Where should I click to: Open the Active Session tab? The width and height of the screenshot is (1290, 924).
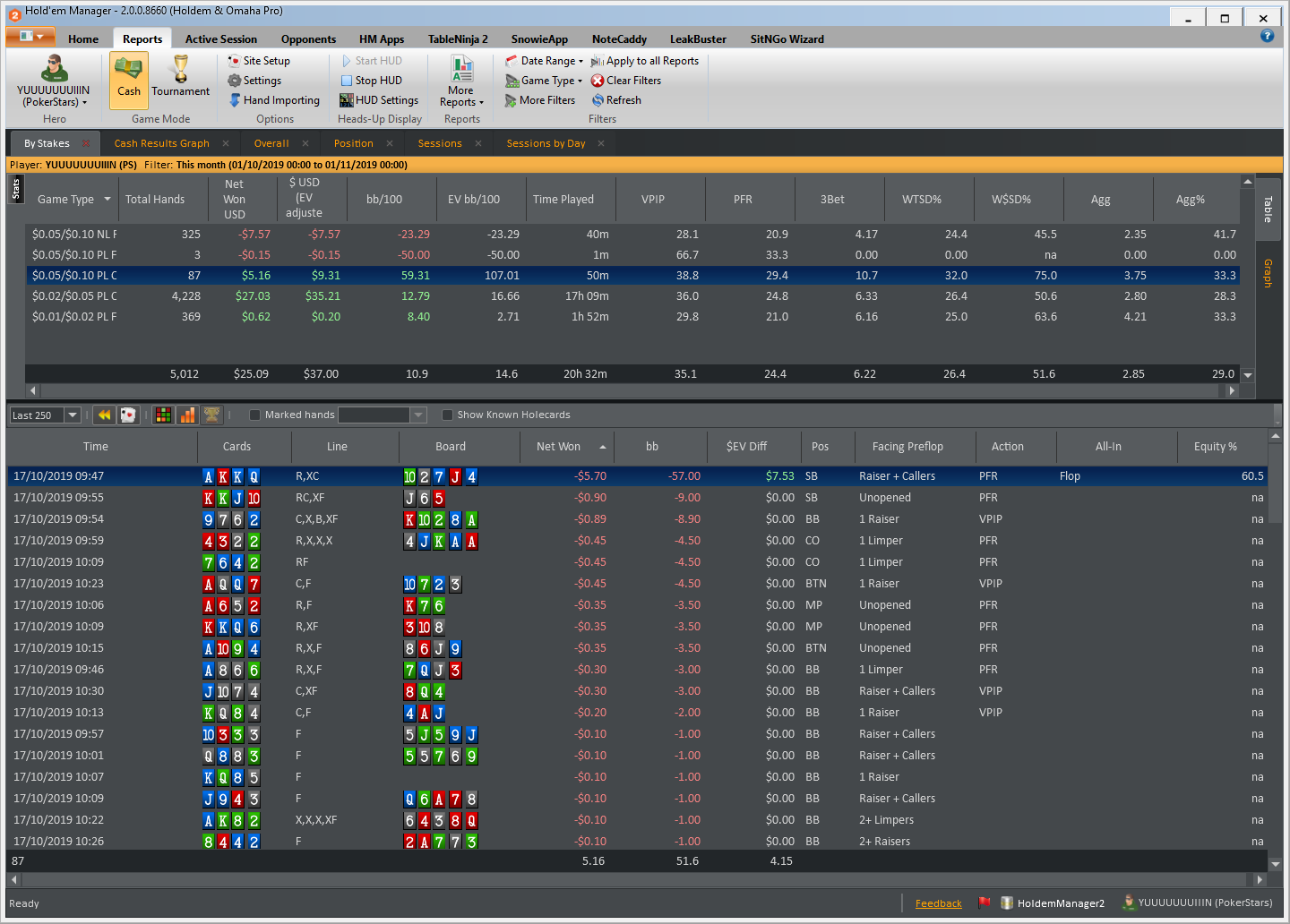point(220,38)
